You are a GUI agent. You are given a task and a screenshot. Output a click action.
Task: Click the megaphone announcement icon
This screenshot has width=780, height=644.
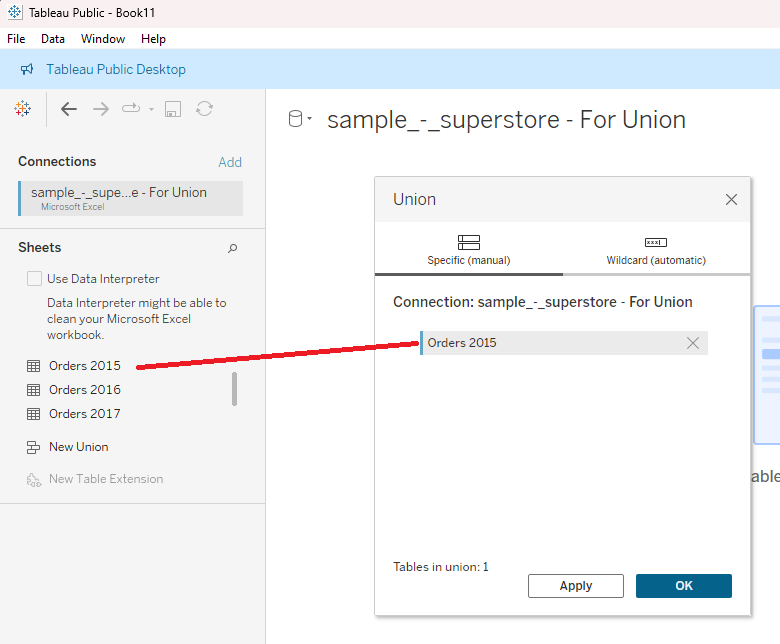27,70
